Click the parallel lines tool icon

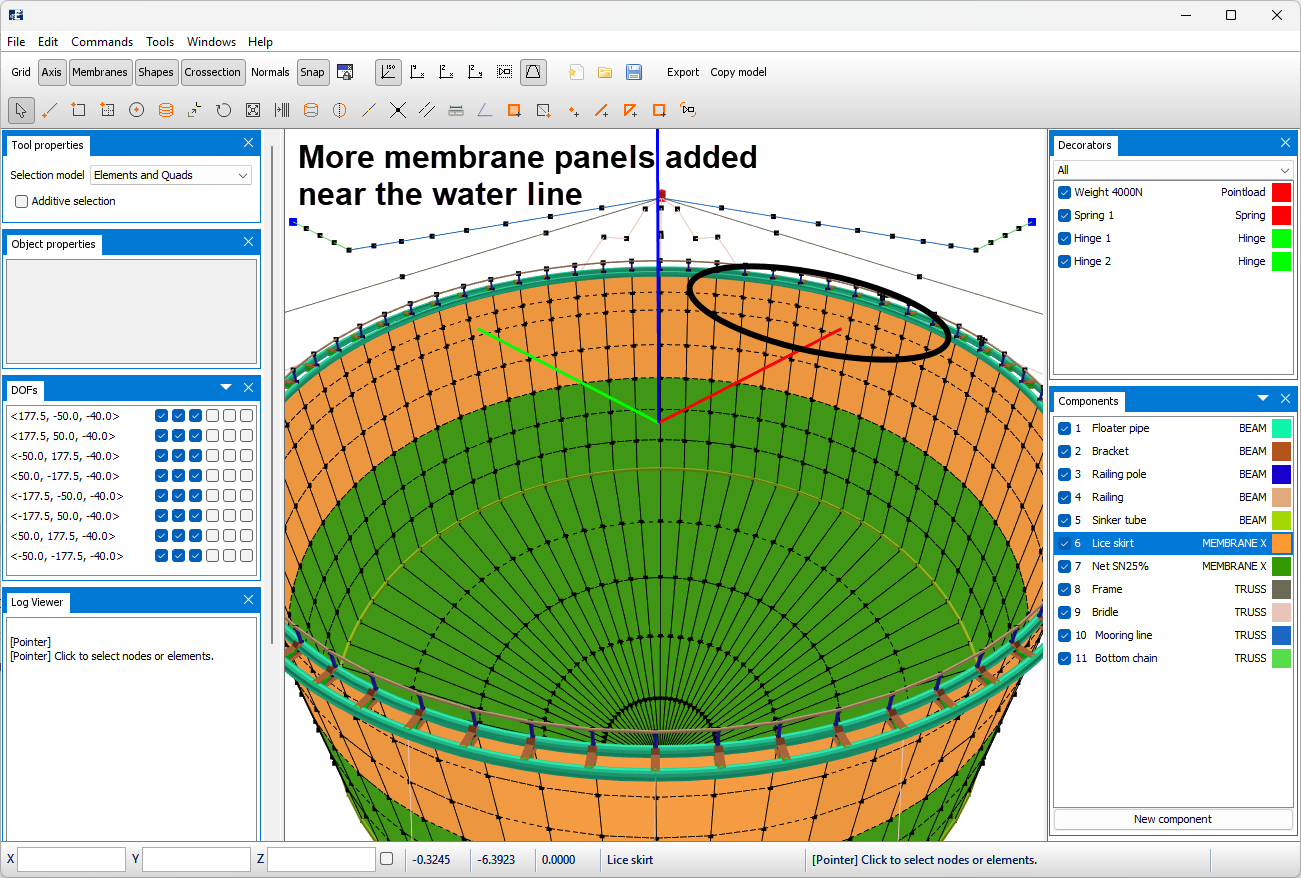pos(427,110)
